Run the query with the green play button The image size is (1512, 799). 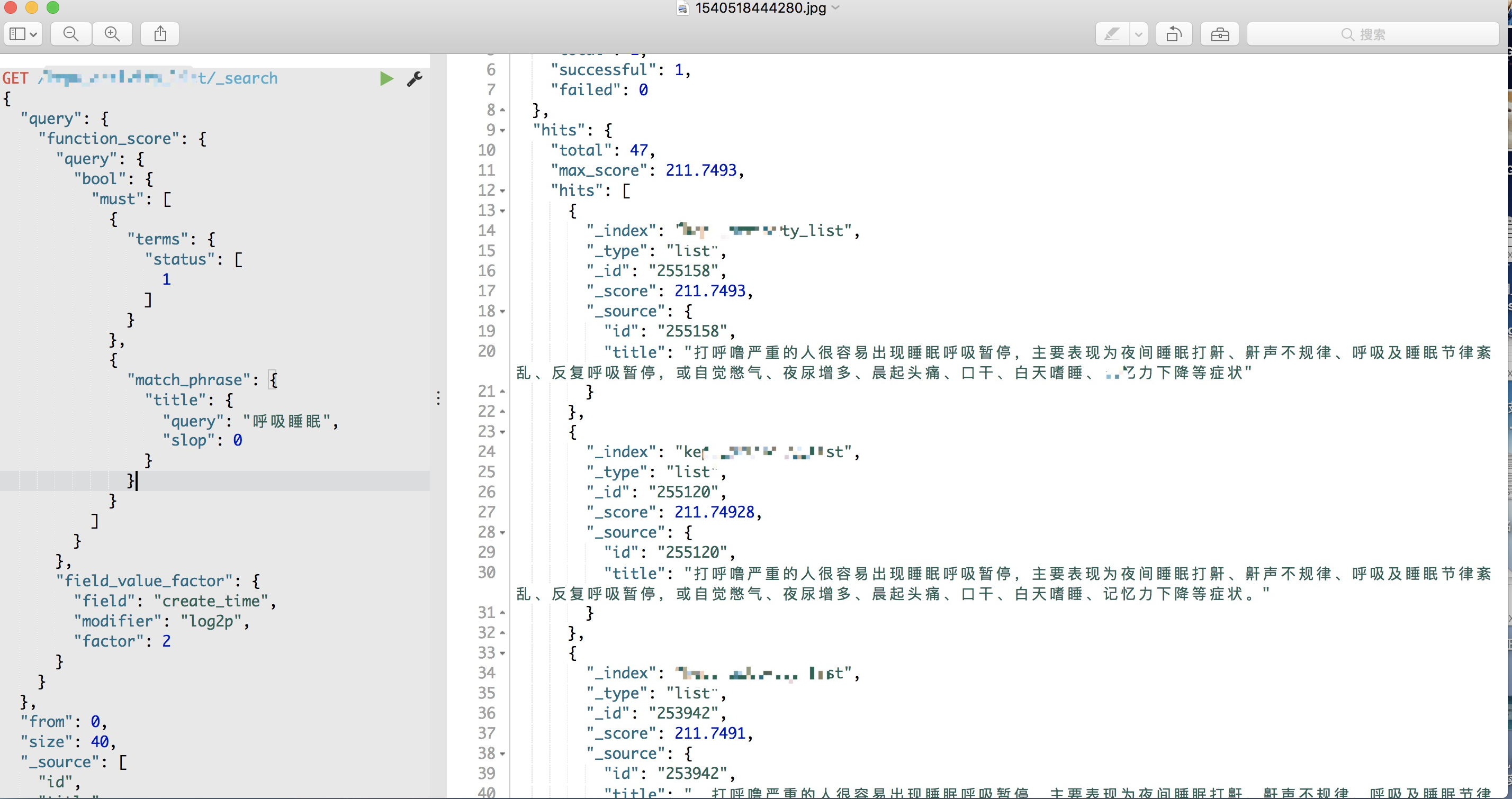coord(386,79)
